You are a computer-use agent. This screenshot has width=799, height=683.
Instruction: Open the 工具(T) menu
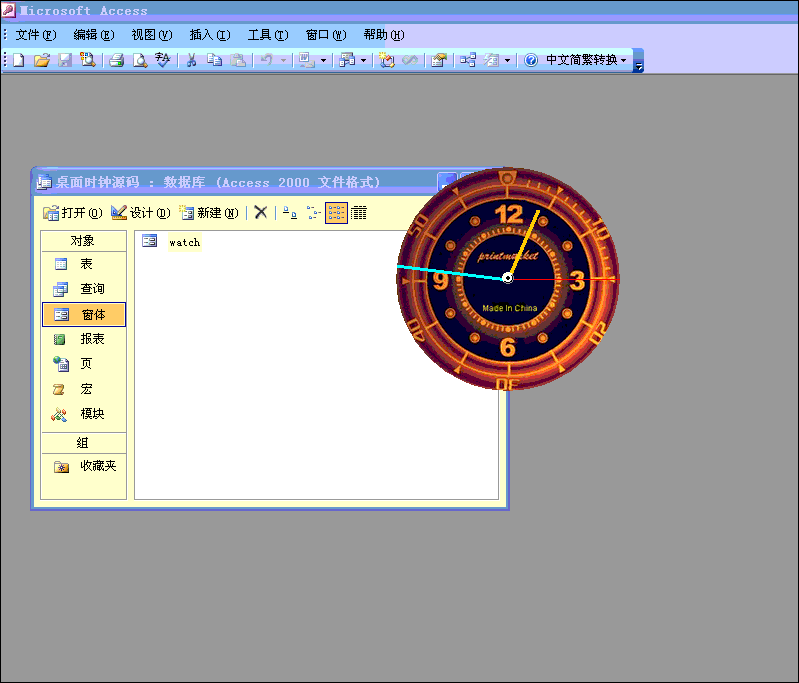(x=268, y=35)
